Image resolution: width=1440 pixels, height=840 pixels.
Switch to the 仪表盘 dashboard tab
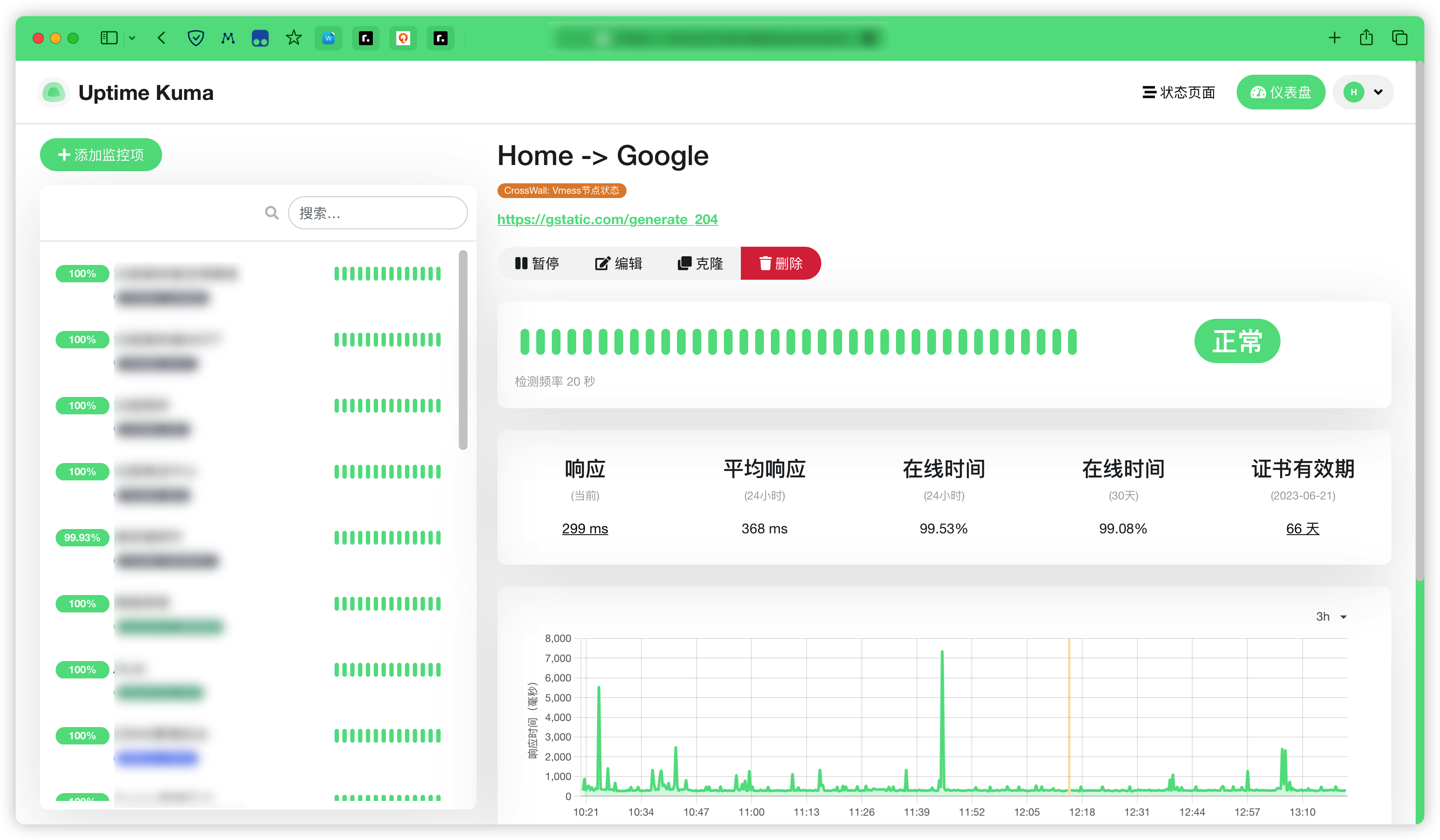(x=1280, y=92)
